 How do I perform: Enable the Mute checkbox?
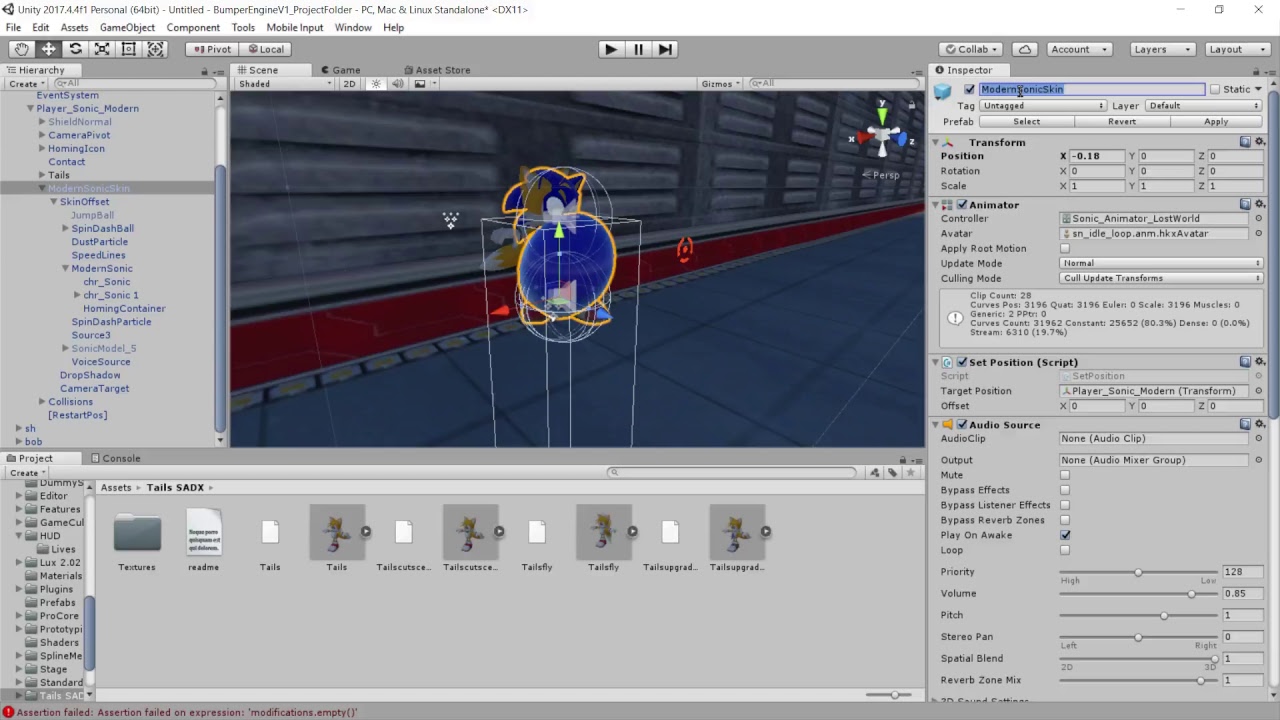1065,475
